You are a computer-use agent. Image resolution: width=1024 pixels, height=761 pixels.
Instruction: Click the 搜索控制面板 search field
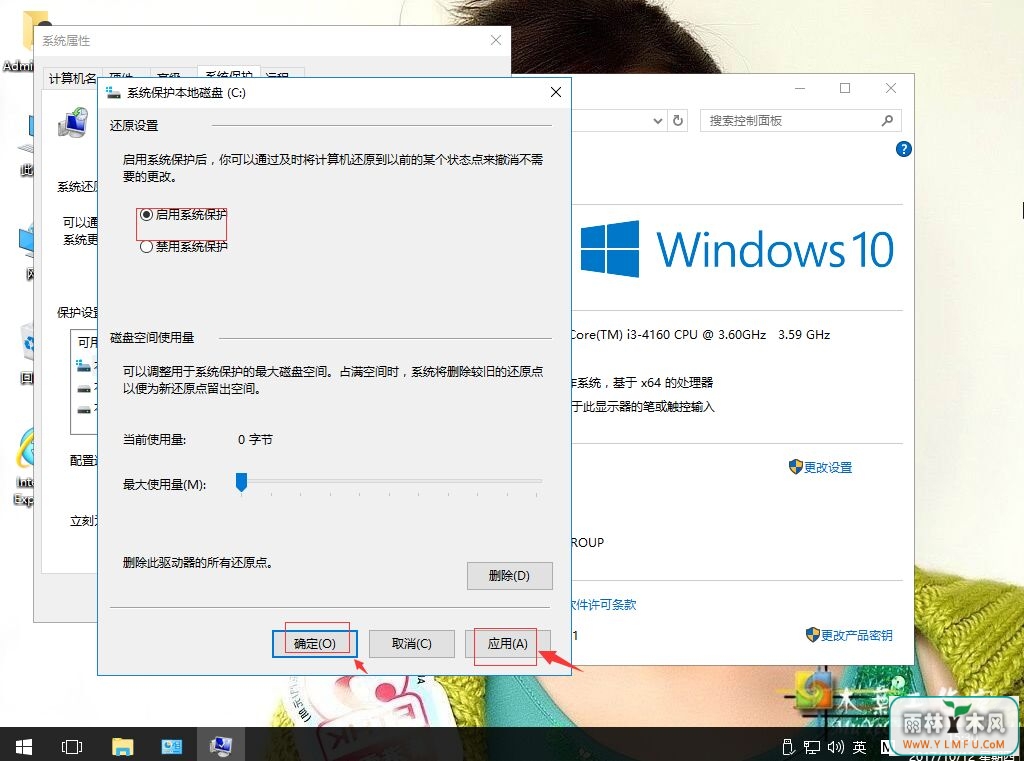801,121
